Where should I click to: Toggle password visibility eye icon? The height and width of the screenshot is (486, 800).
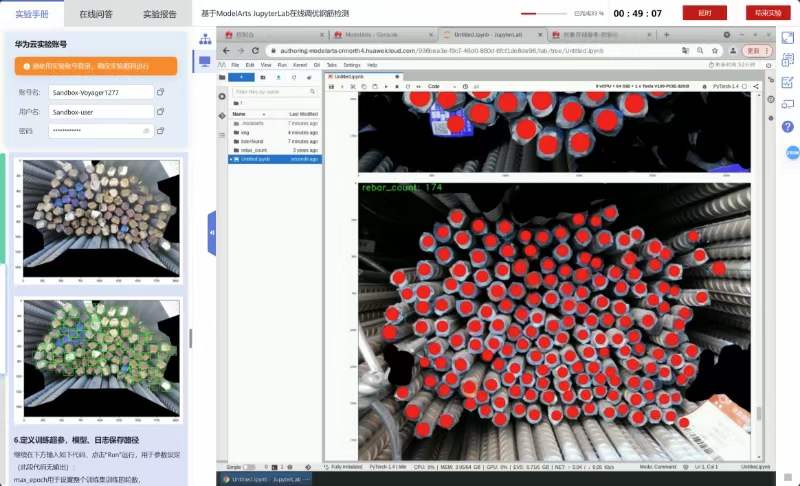tap(145, 131)
